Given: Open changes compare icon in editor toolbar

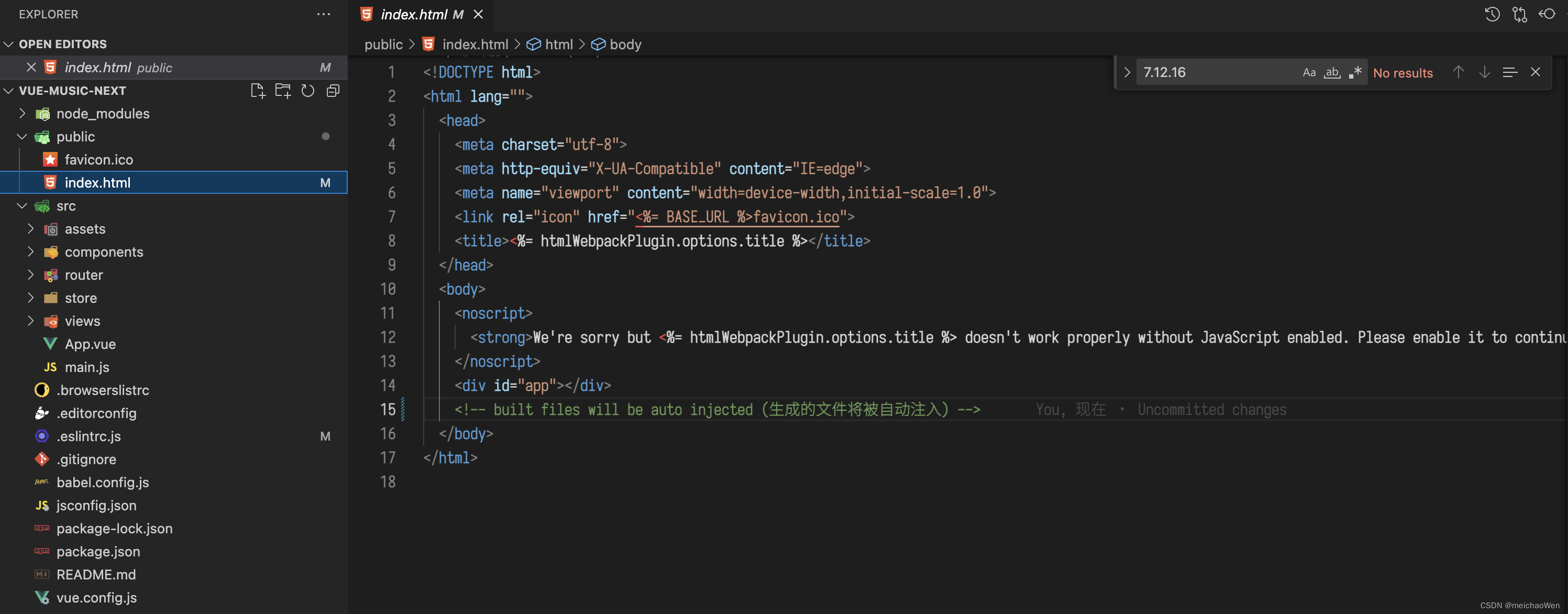Looking at the screenshot, I should (x=1519, y=14).
